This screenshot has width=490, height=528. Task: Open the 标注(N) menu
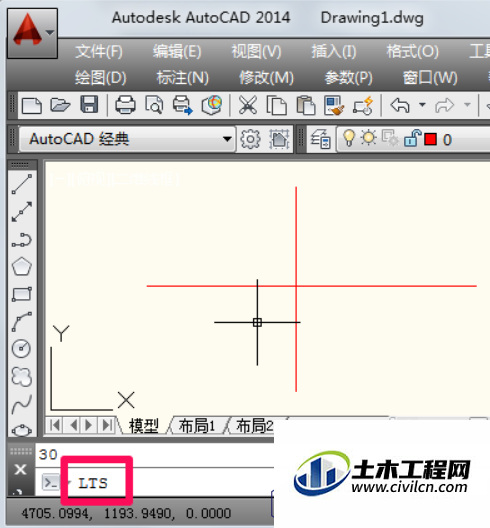[x=183, y=78]
